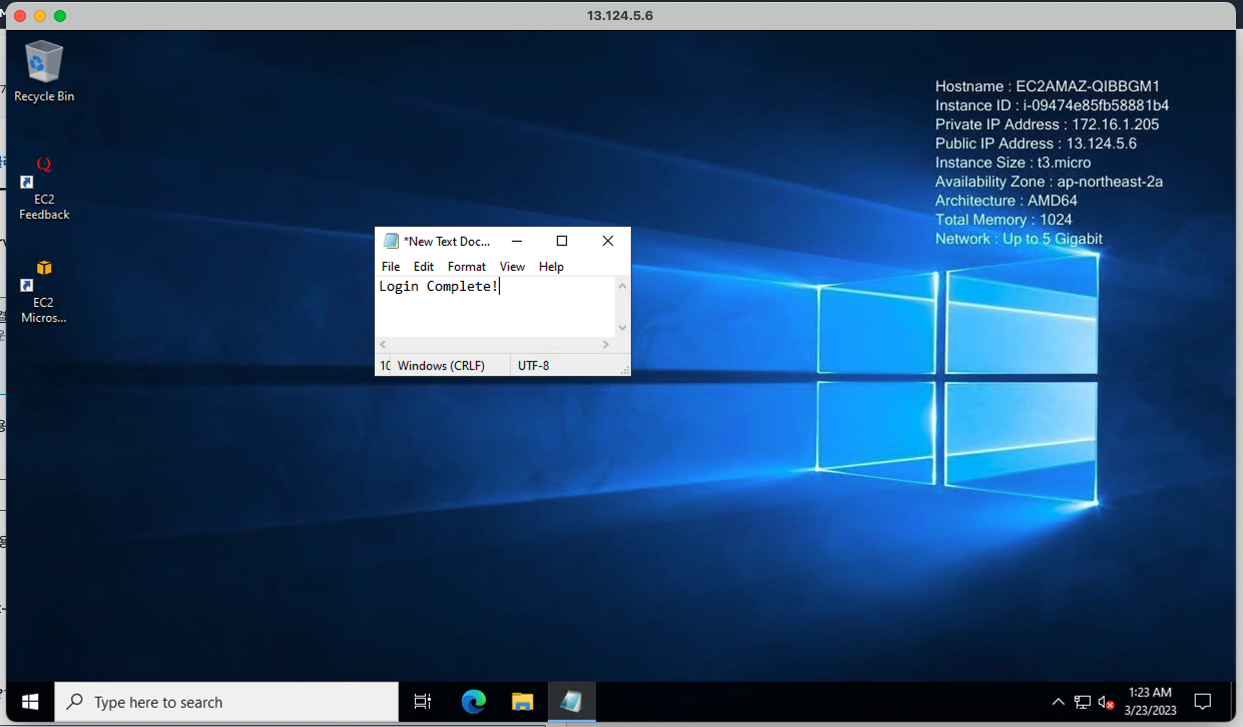Click the Notepad vertical scrollbar up arrow
Screen dimensions: 1243x727
pyautogui.click(x=622, y=286)
